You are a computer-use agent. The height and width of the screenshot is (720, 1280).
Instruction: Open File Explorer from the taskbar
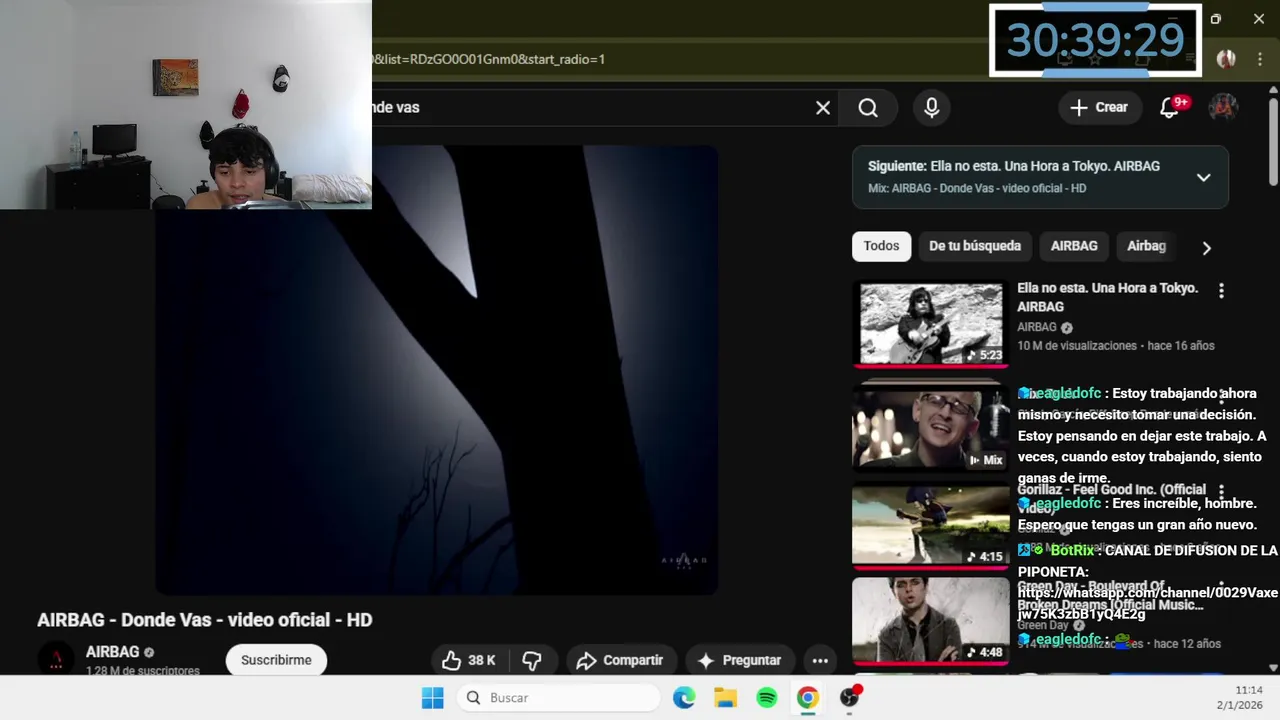pyautogui.click(x=725, y=698)
